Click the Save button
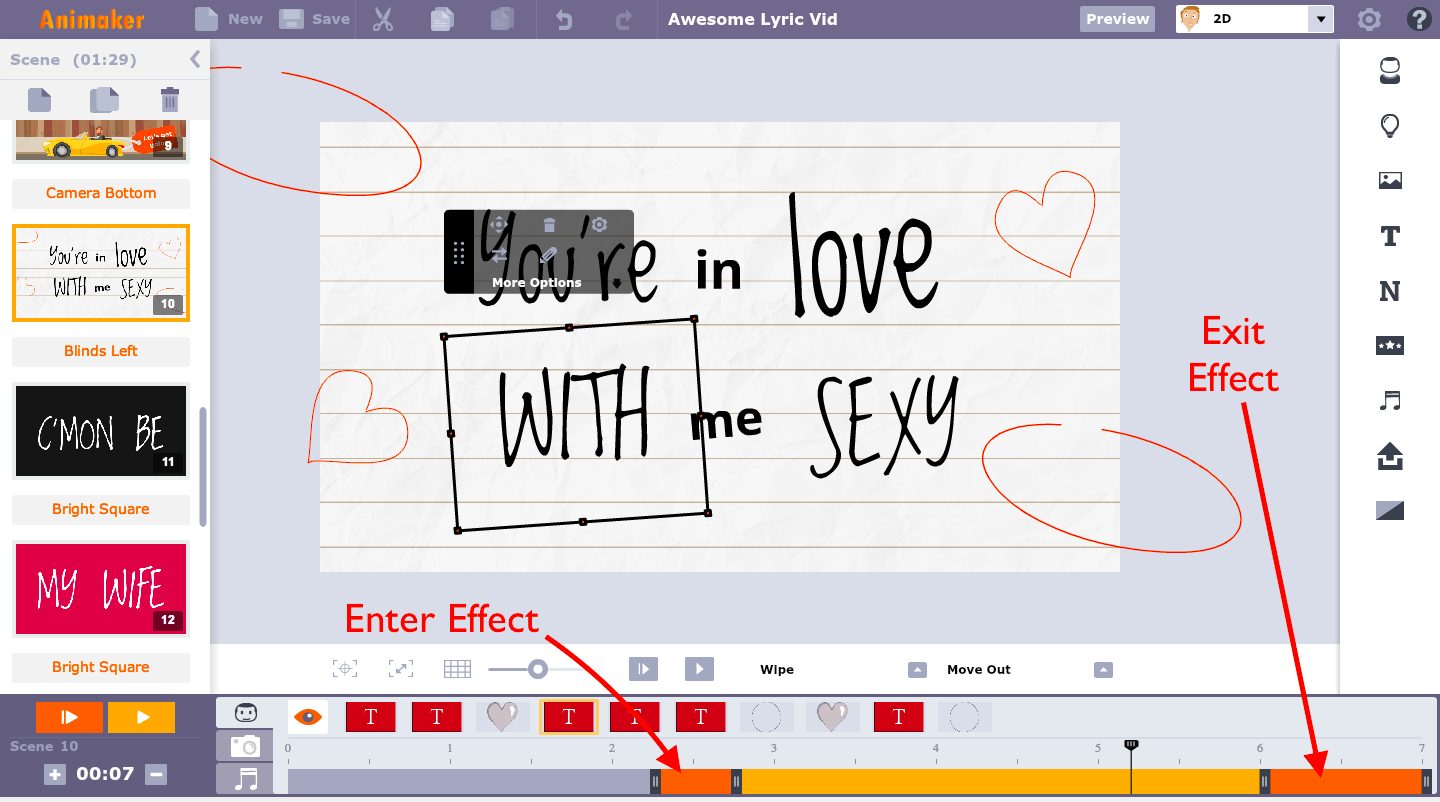This screenshot has height=802, width=1440. pos(314,19)
